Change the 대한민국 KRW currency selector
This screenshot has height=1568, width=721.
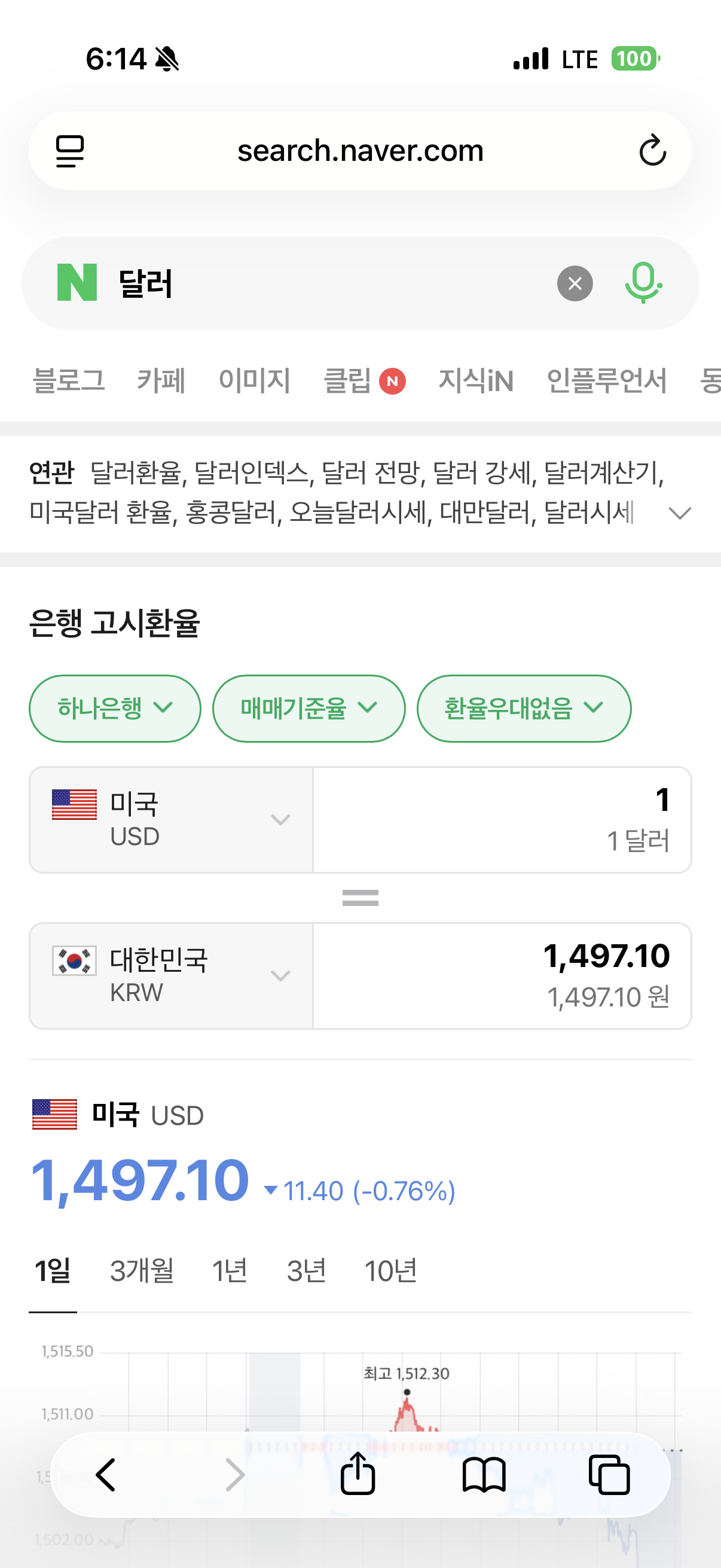click(x=171, y=976)
